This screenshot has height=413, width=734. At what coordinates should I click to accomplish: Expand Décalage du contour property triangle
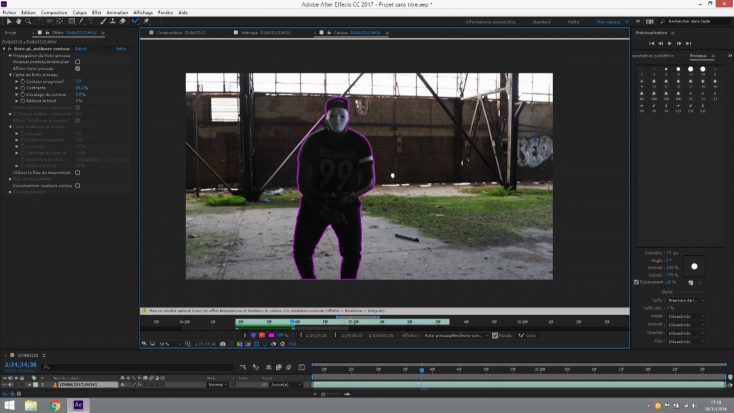(x=17, y=95)
